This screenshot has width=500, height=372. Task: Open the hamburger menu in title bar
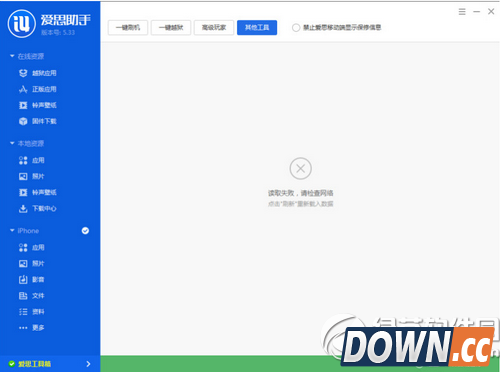coord(462,12)
